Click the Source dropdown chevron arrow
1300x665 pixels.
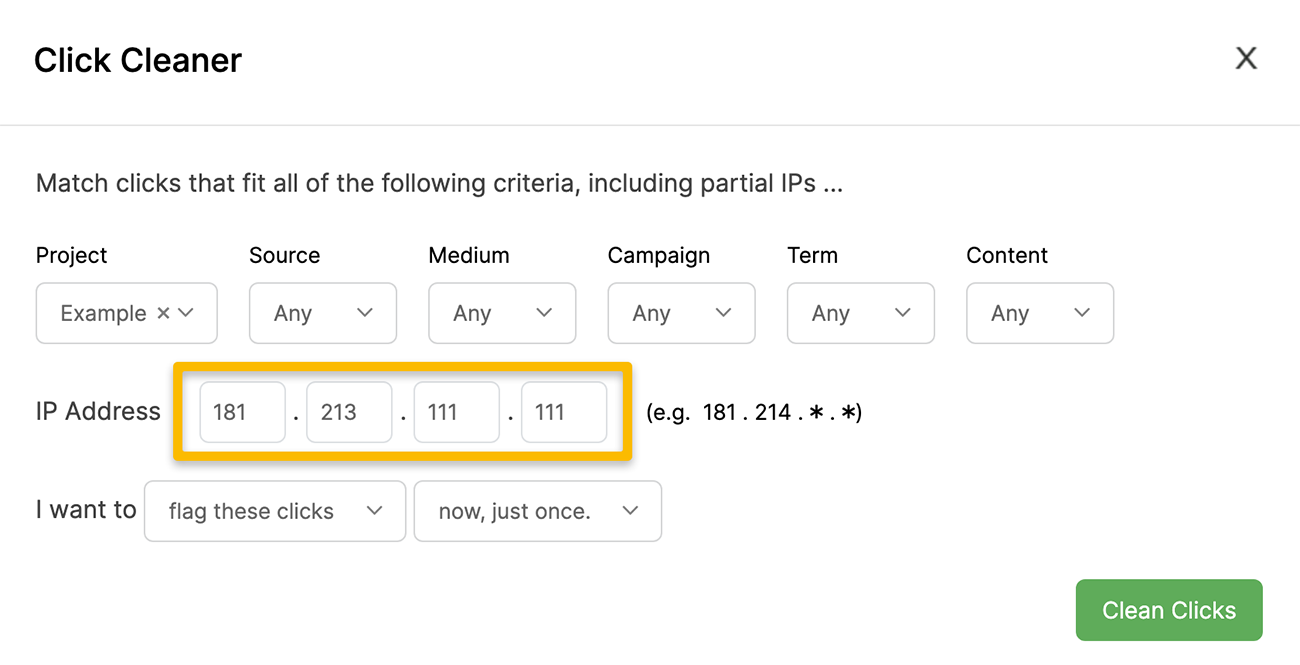tap(365, 313)
